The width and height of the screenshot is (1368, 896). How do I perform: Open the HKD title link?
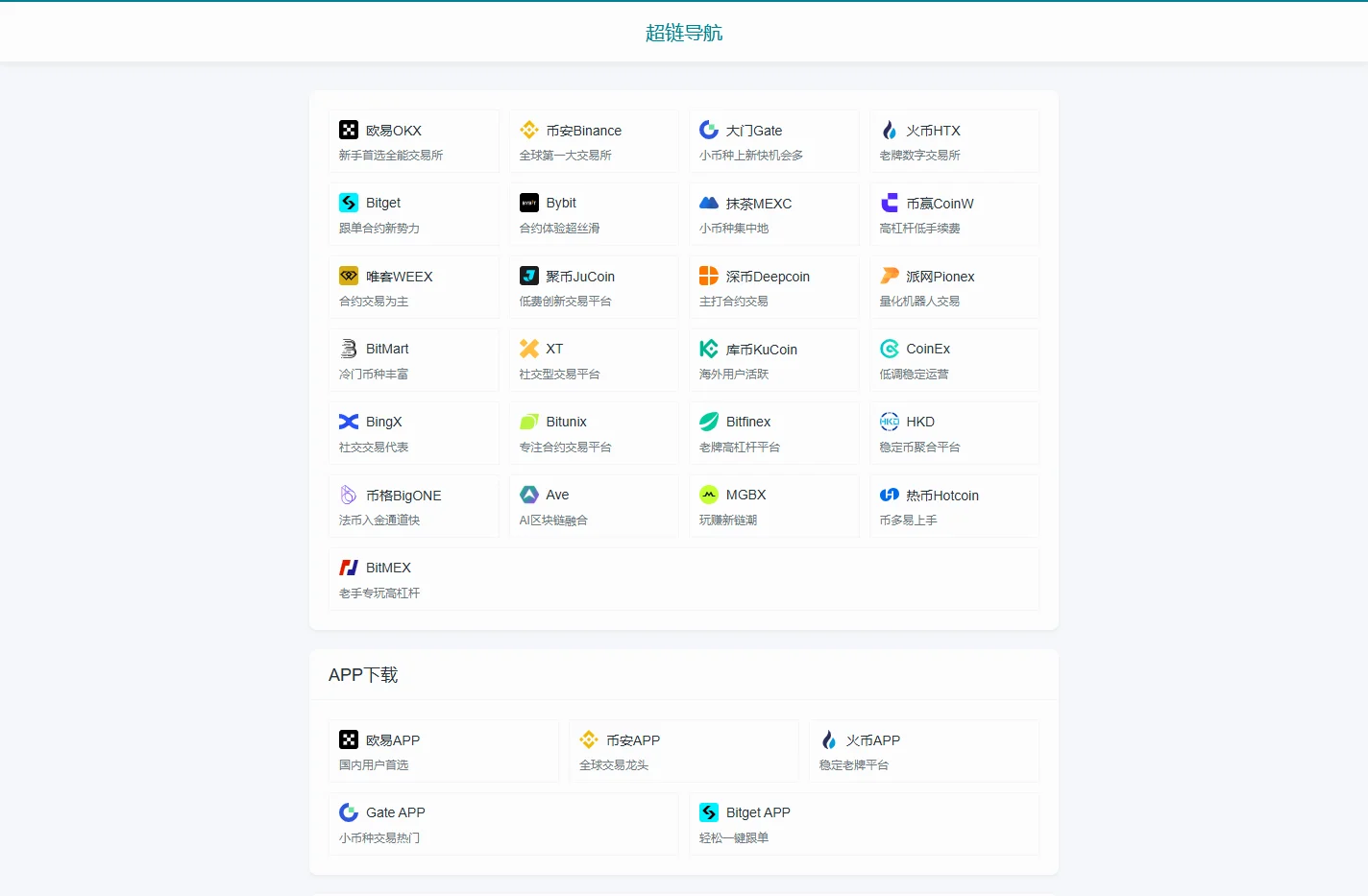[920, 422]
